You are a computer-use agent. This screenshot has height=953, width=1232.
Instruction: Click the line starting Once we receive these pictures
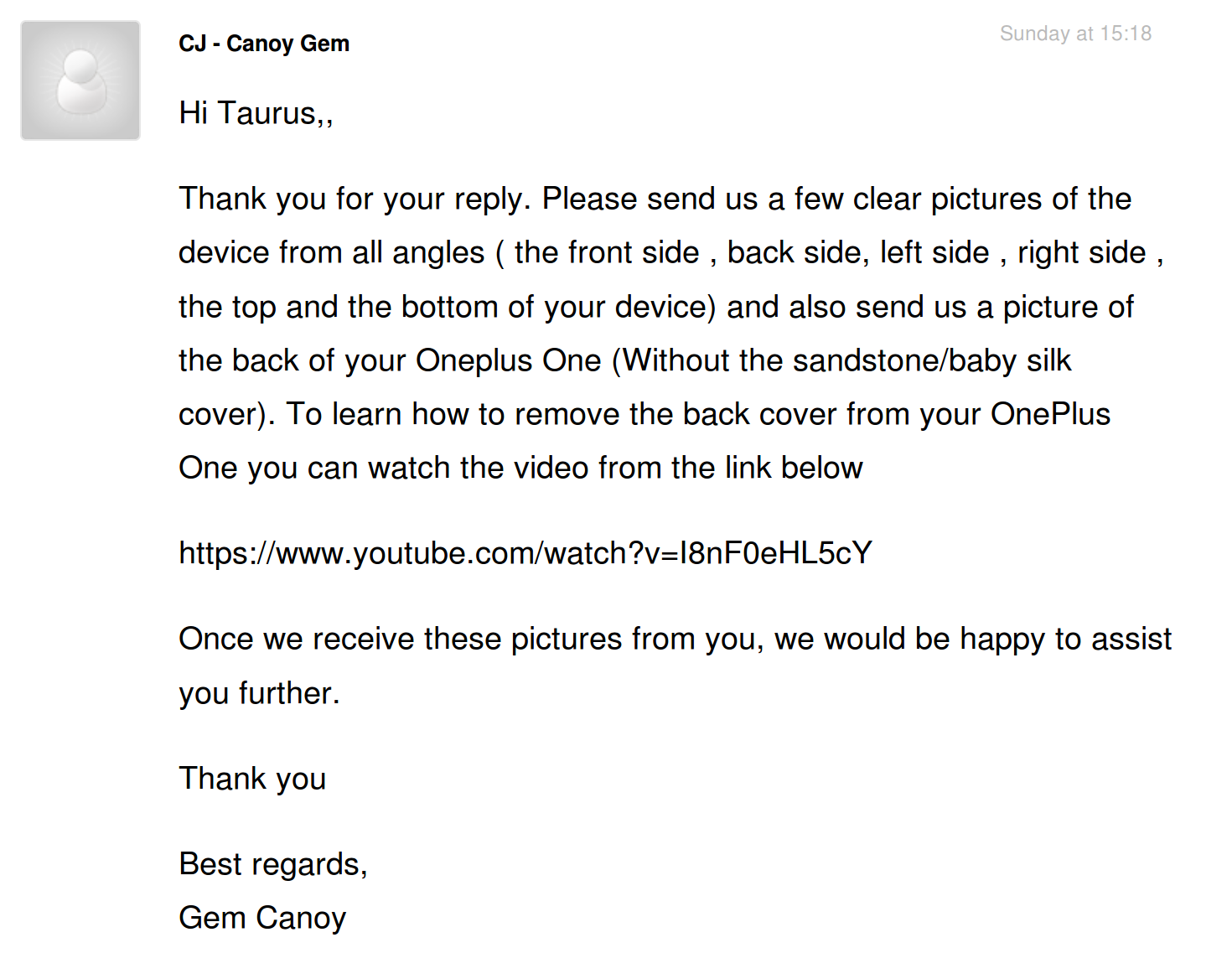pyautogui.click(x=676, y=640)
